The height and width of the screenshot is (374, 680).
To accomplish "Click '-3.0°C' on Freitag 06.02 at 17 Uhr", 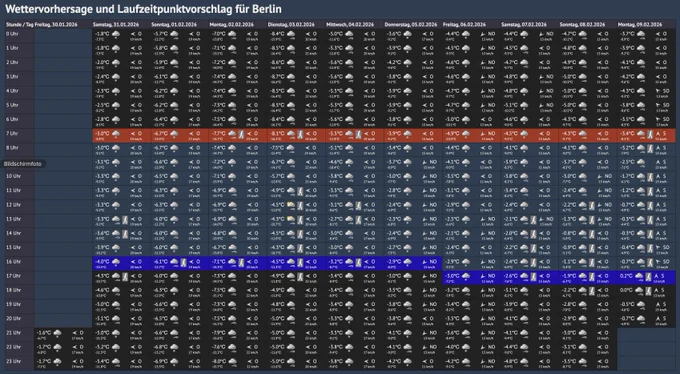I will click(x=452, y=276).
